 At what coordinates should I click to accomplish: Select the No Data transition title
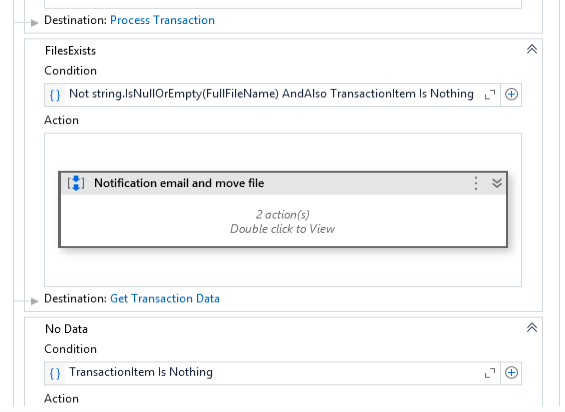(66, 329)
